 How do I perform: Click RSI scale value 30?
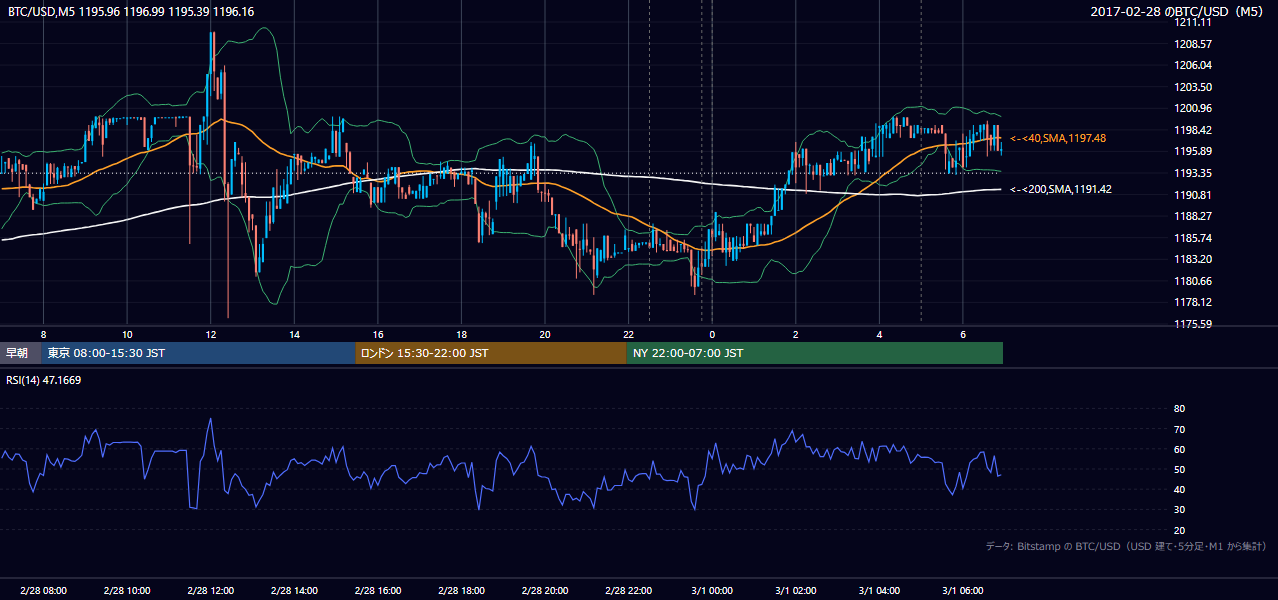[x=1179, y=510]
